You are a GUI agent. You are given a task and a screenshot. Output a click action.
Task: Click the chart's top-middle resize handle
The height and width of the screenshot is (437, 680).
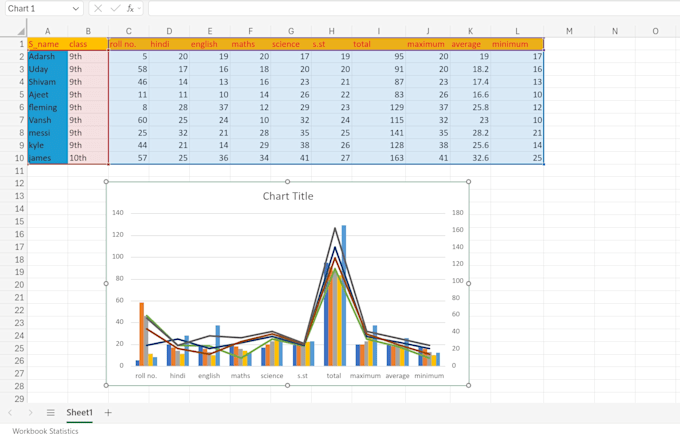(288, 182)
